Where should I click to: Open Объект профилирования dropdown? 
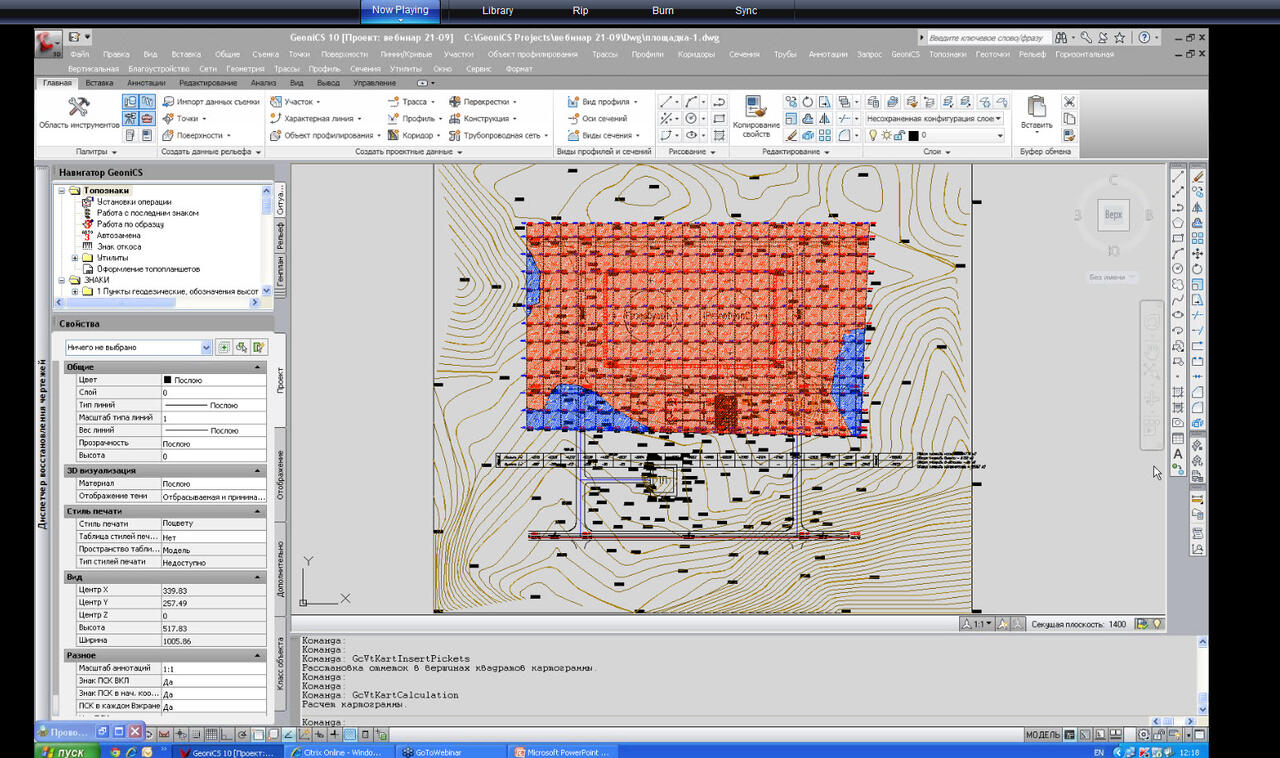(325, 135)
